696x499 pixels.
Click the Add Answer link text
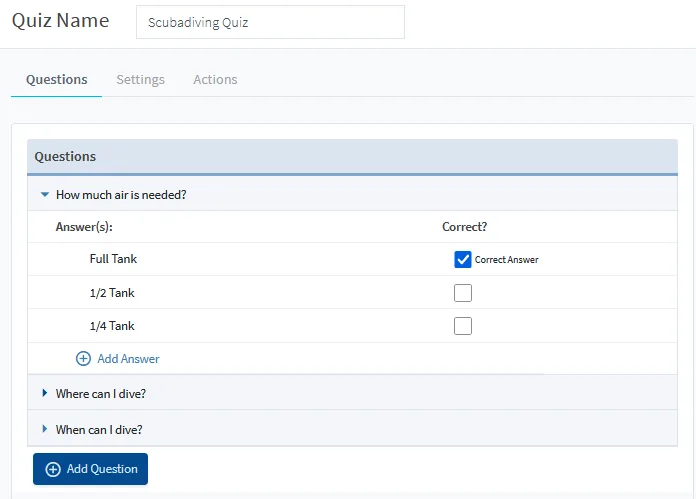click(x=128, y=359)
